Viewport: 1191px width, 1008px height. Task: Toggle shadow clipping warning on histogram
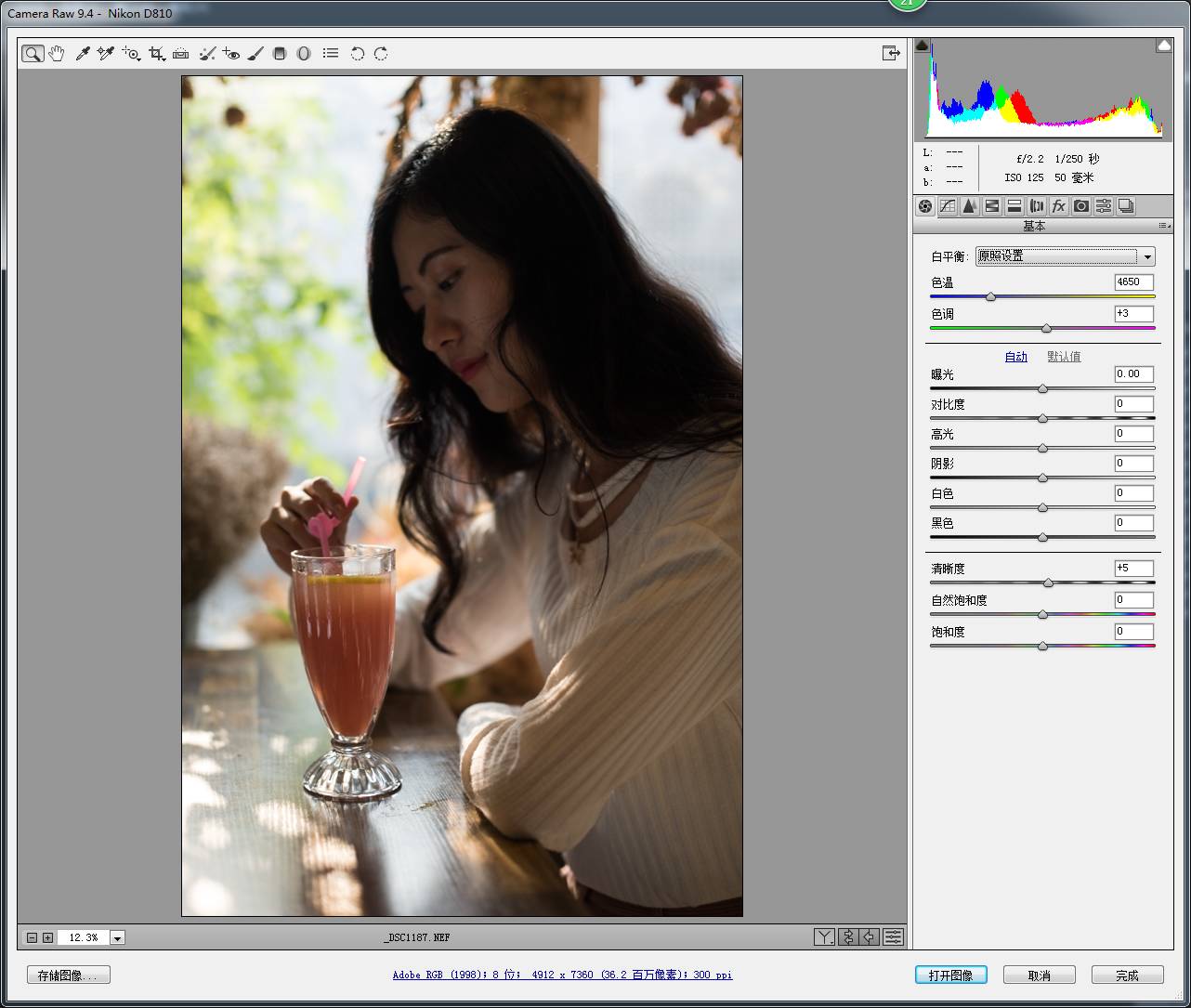[x=922, y=46]
